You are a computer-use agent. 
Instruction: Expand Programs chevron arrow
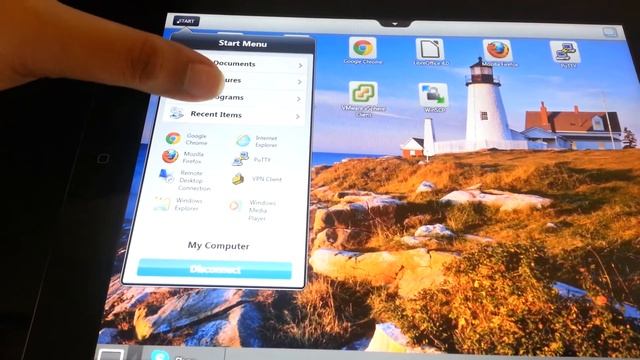click(299, 99)
